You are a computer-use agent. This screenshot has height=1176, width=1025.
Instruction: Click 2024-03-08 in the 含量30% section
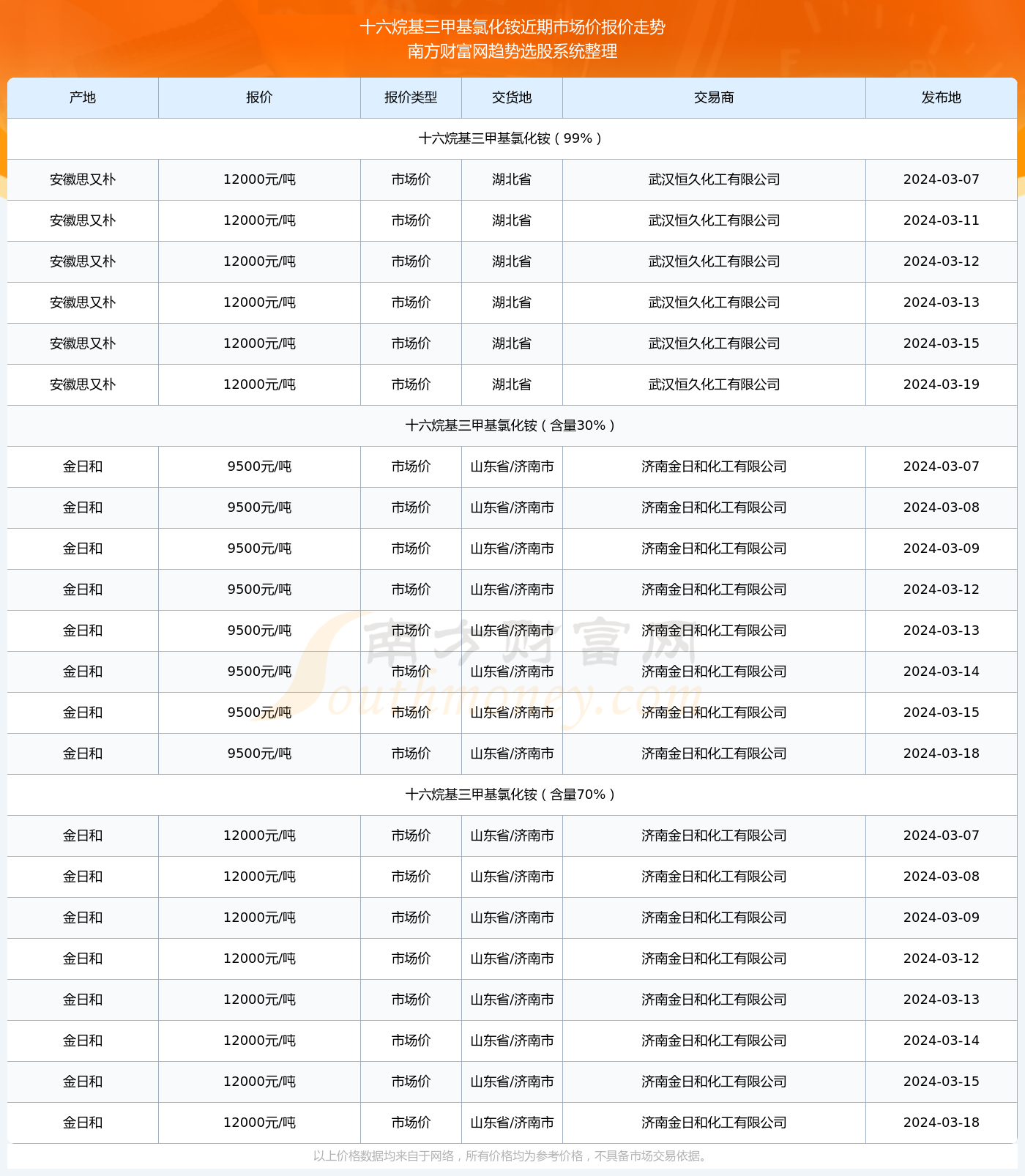(x=942, y=507)
